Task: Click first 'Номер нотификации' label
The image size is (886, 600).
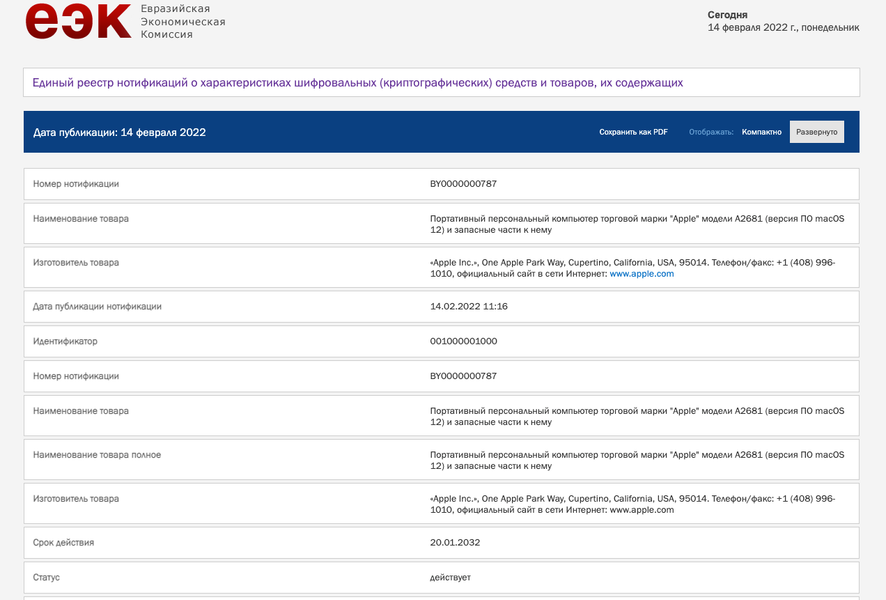Action: [76, 184]
